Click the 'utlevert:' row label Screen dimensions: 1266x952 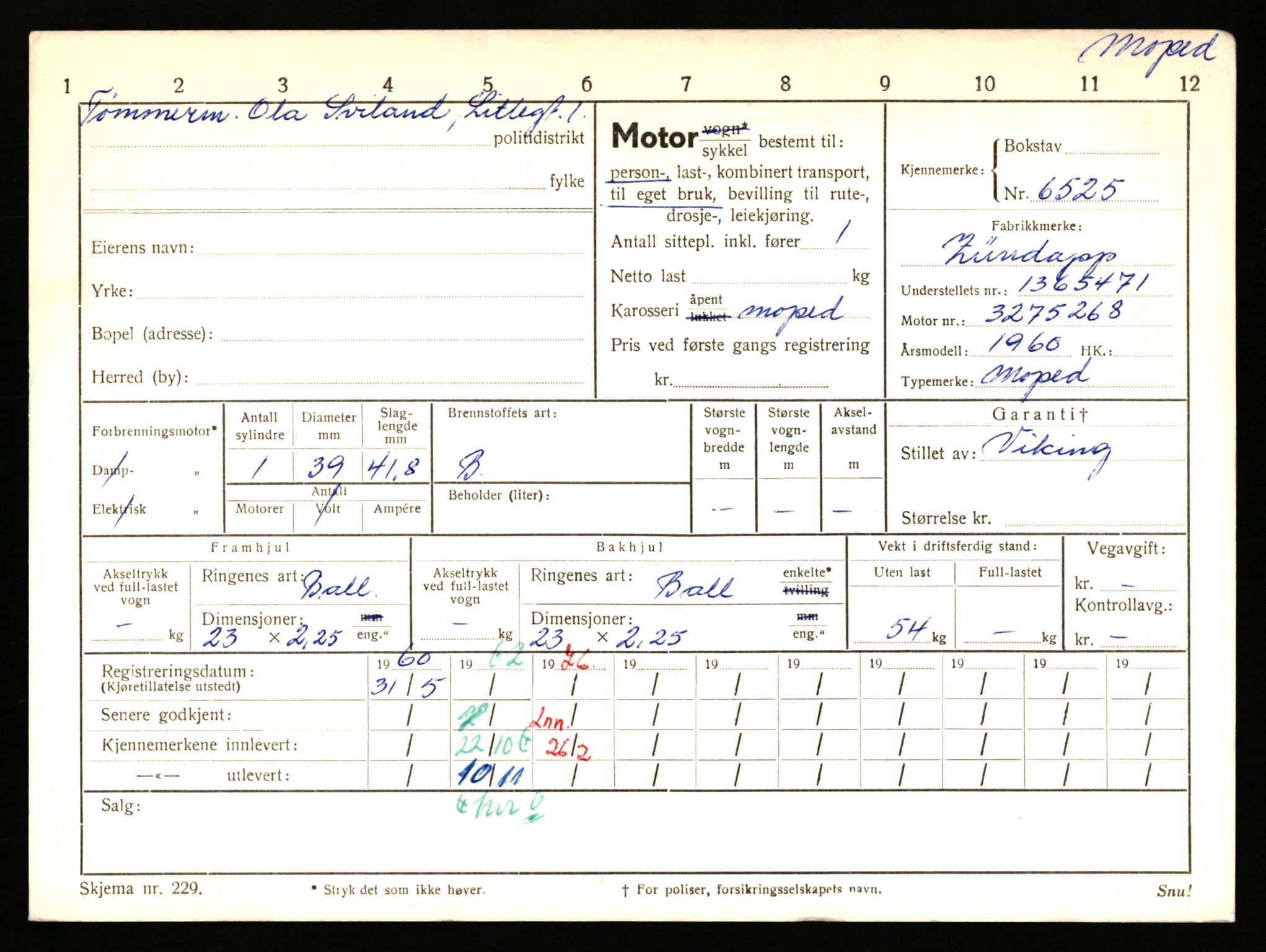click(258, 775)
